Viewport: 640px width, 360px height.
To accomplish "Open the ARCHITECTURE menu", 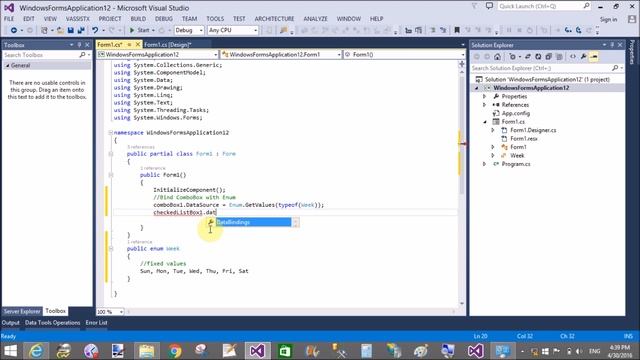I will (274, 19).
